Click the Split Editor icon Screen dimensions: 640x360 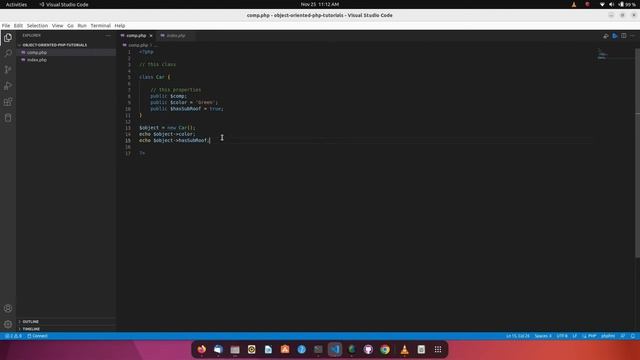[x=624, y=36]
